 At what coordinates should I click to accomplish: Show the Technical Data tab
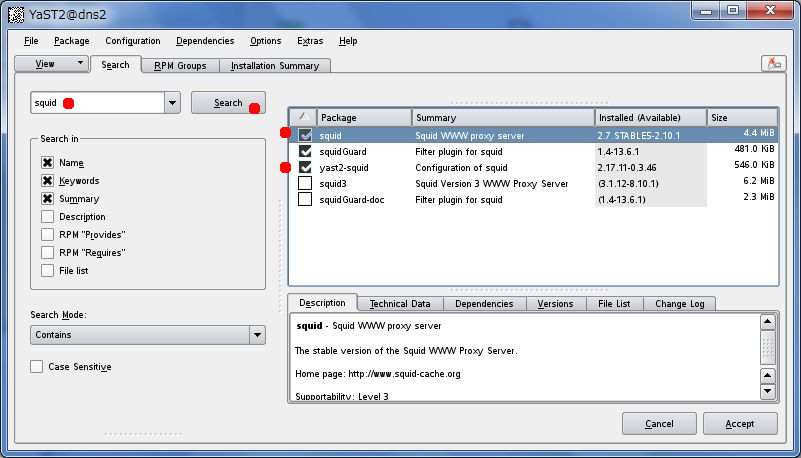tap(400, 304)
